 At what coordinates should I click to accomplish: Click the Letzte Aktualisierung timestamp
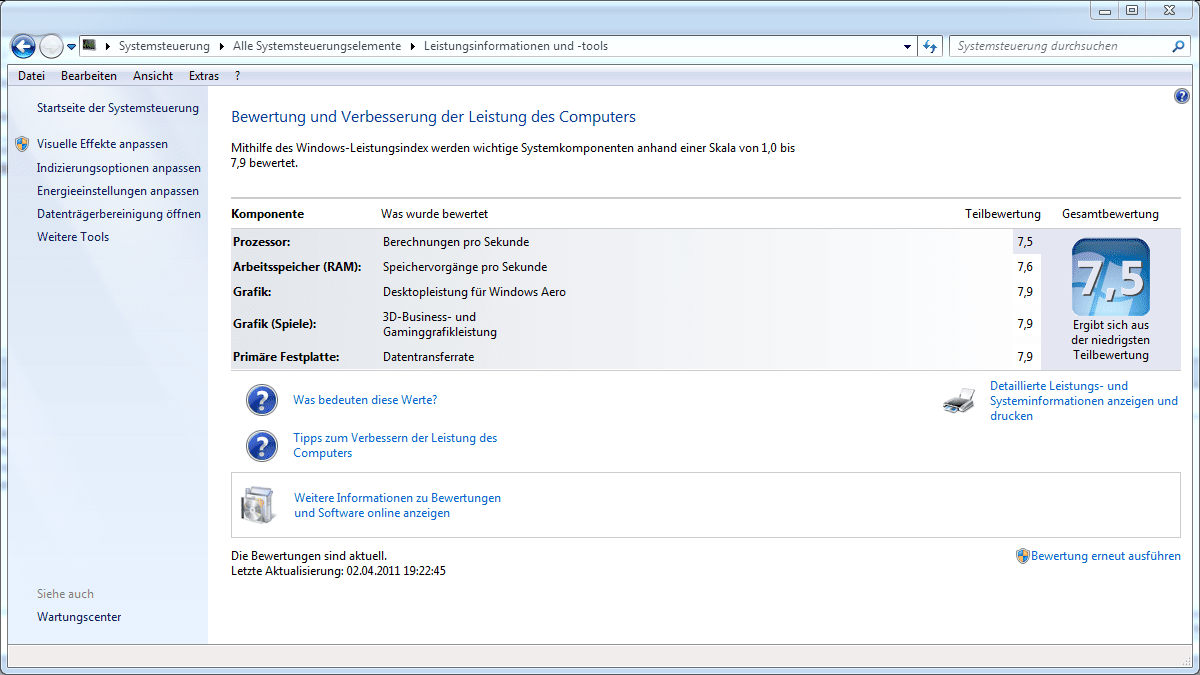pos(338,571)
